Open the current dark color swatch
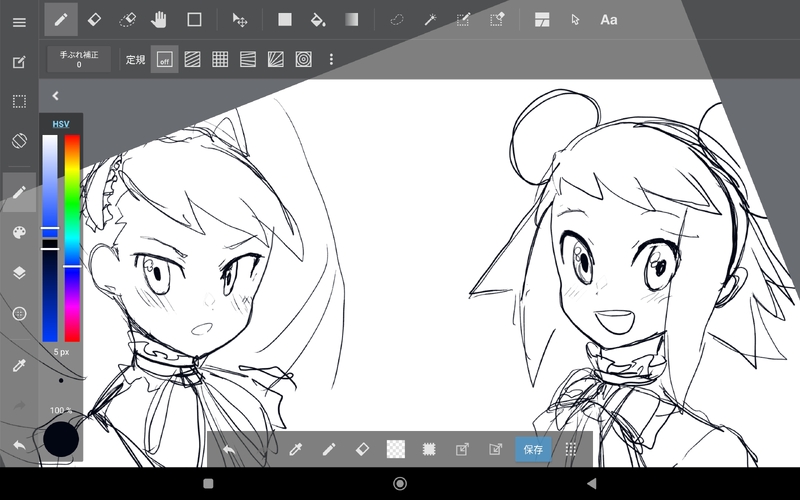Viewport: 800px width, 500px height. click(x=61, y=439)
